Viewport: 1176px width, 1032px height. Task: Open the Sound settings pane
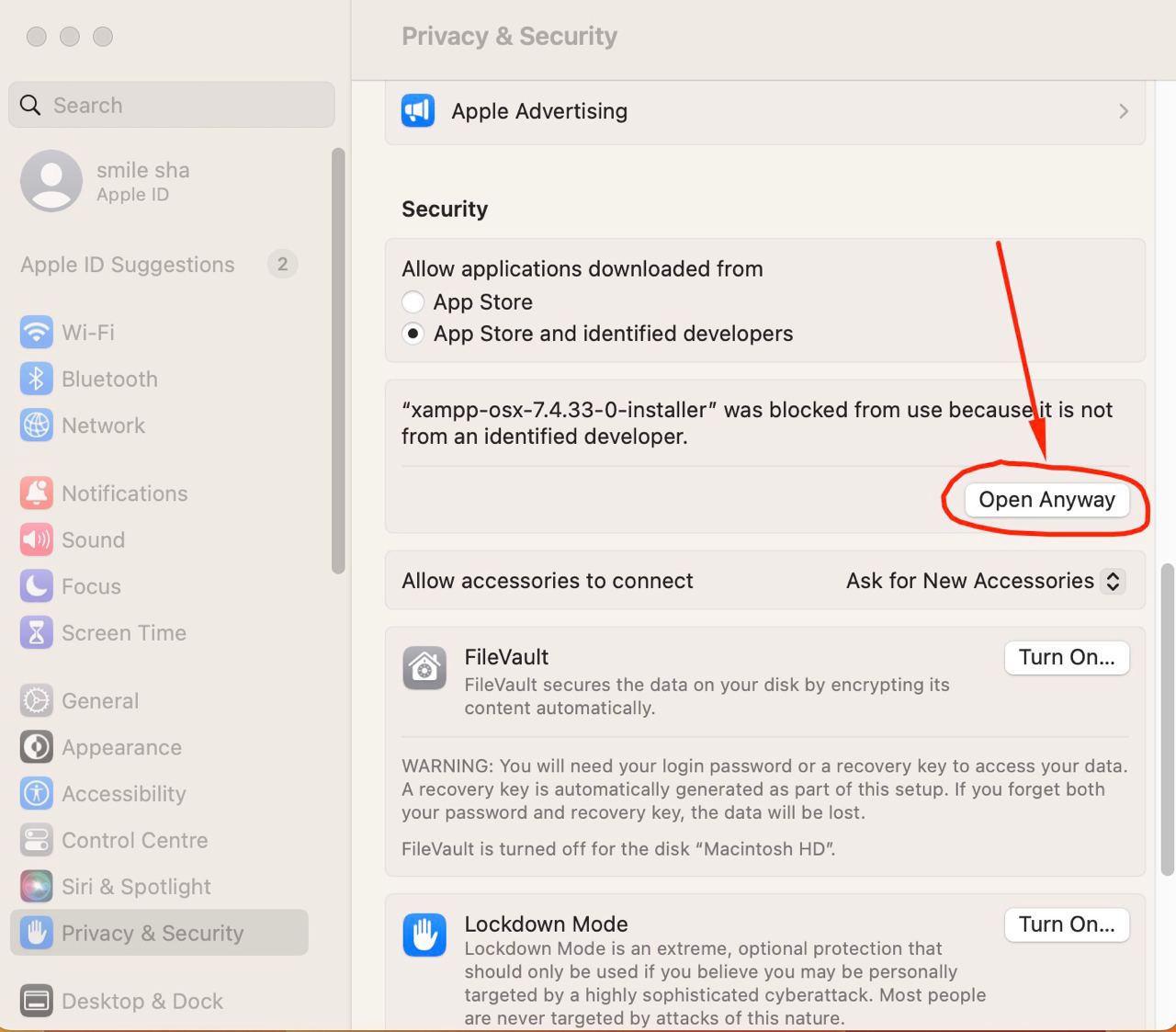click(159, 539)
